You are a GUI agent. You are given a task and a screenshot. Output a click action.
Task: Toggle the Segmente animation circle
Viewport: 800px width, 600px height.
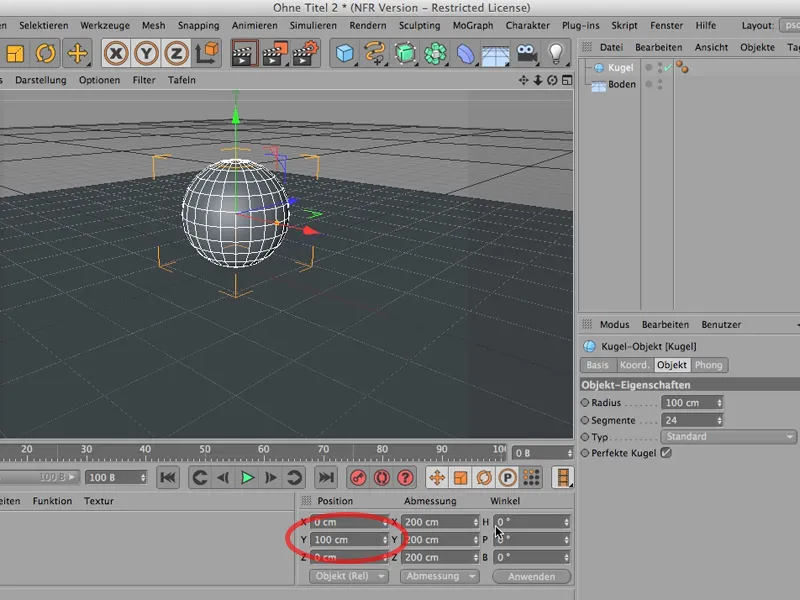585,420
